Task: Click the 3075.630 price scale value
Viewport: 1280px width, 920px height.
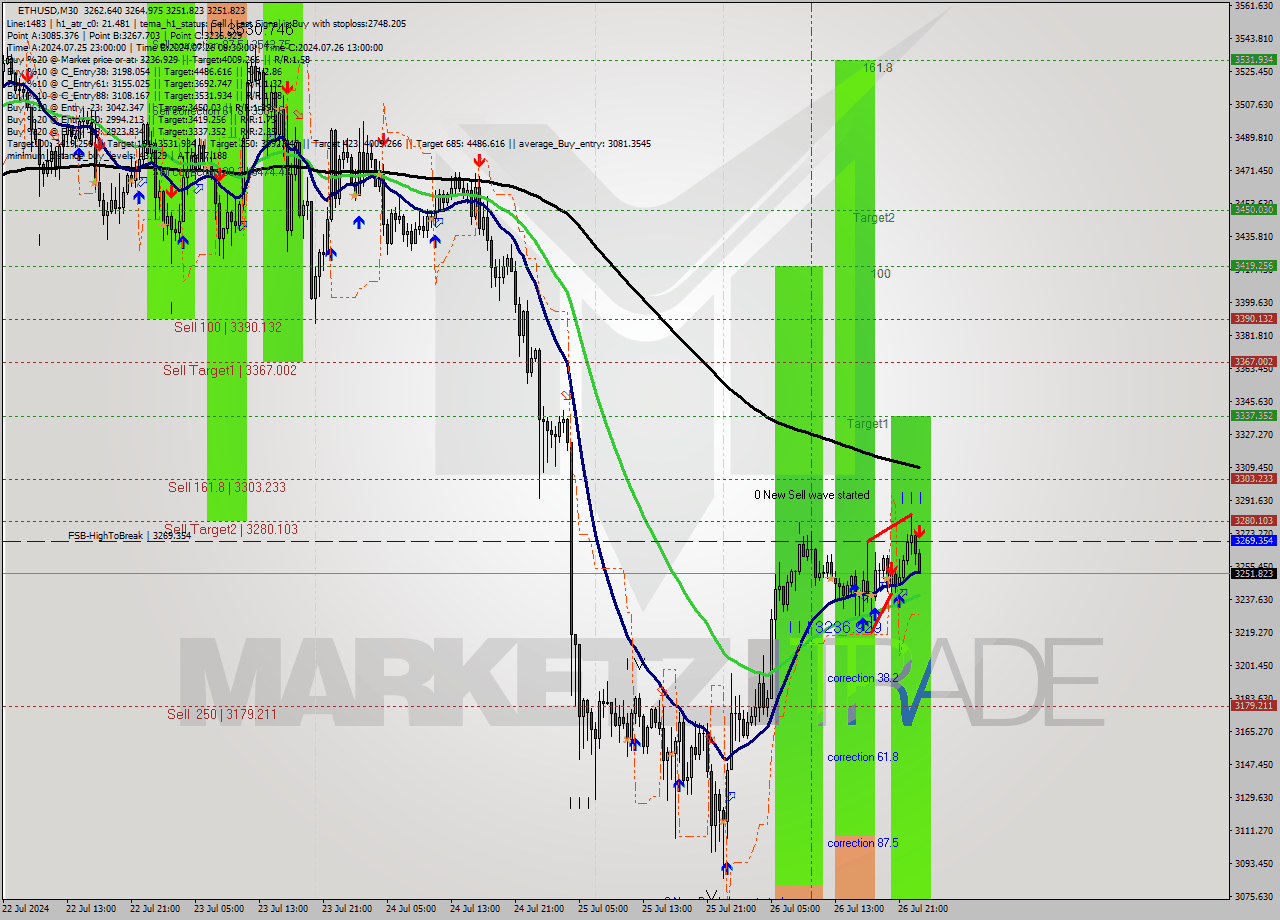Action: [x=1253, y=897]
